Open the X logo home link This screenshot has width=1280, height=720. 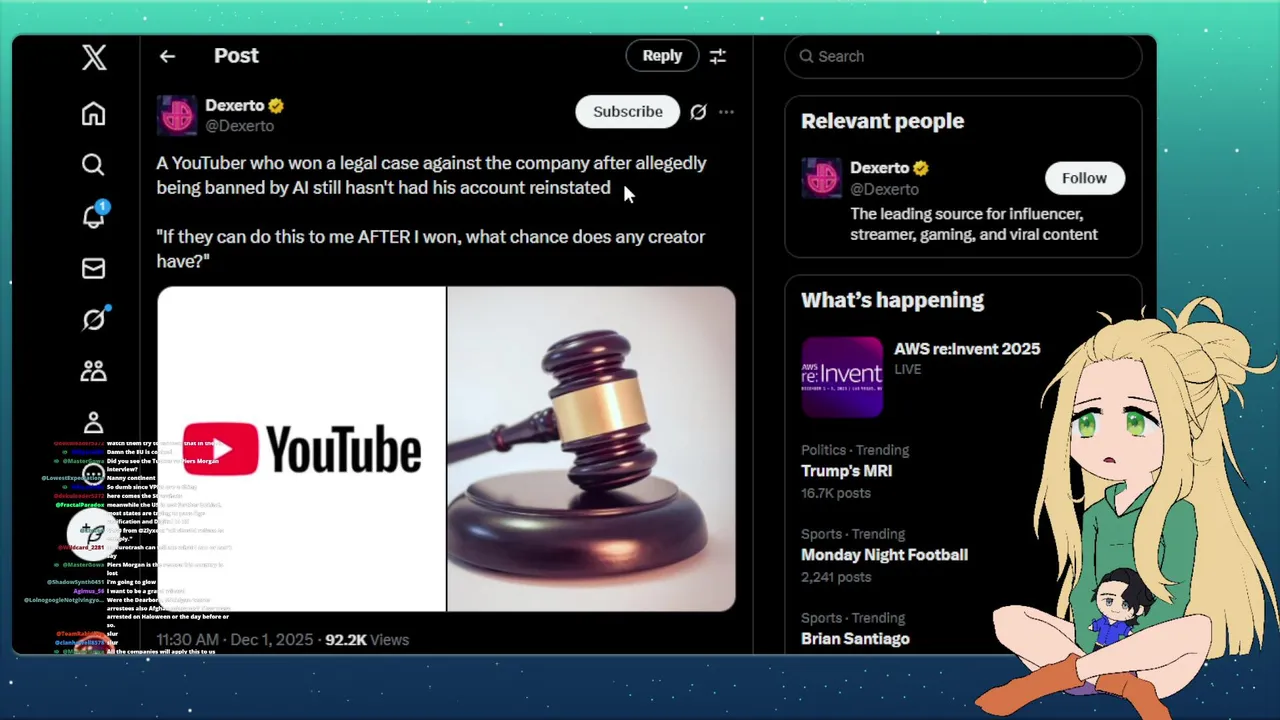click(x=94, y=57)
